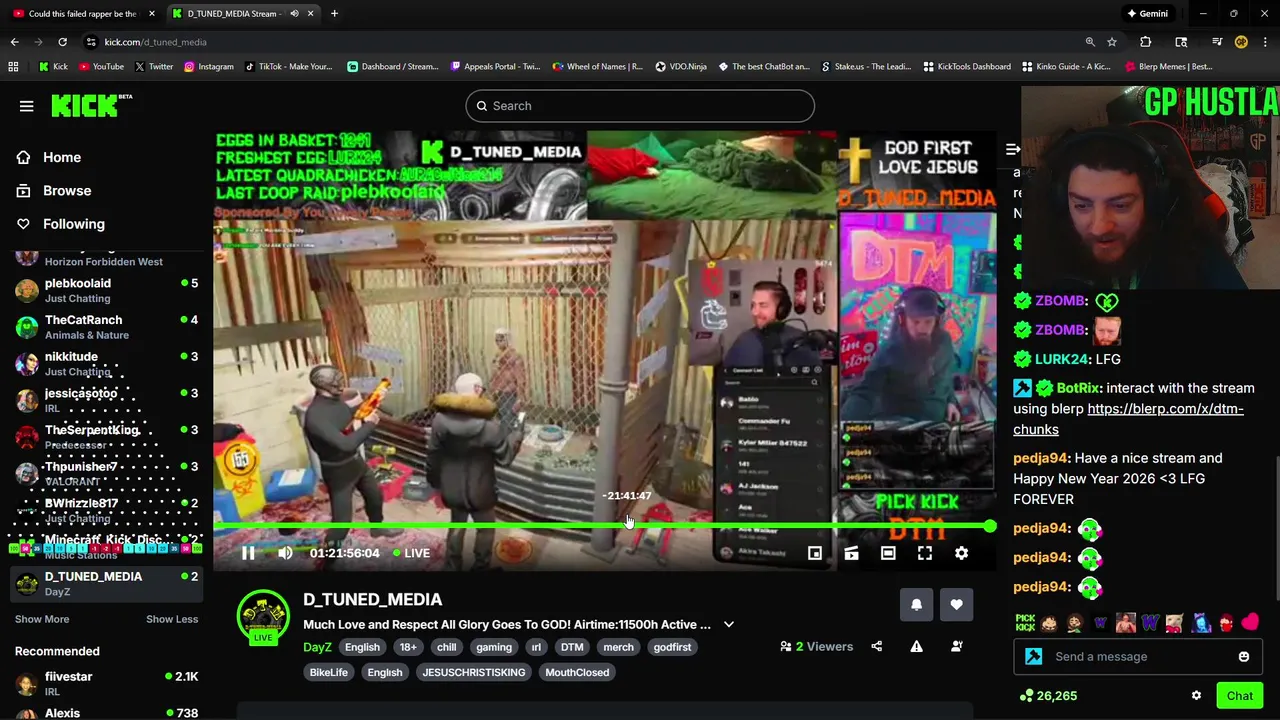Viewport: 1280px width, 720px height.
Task: Select the 18+ tag
Action: coord(408,647)
